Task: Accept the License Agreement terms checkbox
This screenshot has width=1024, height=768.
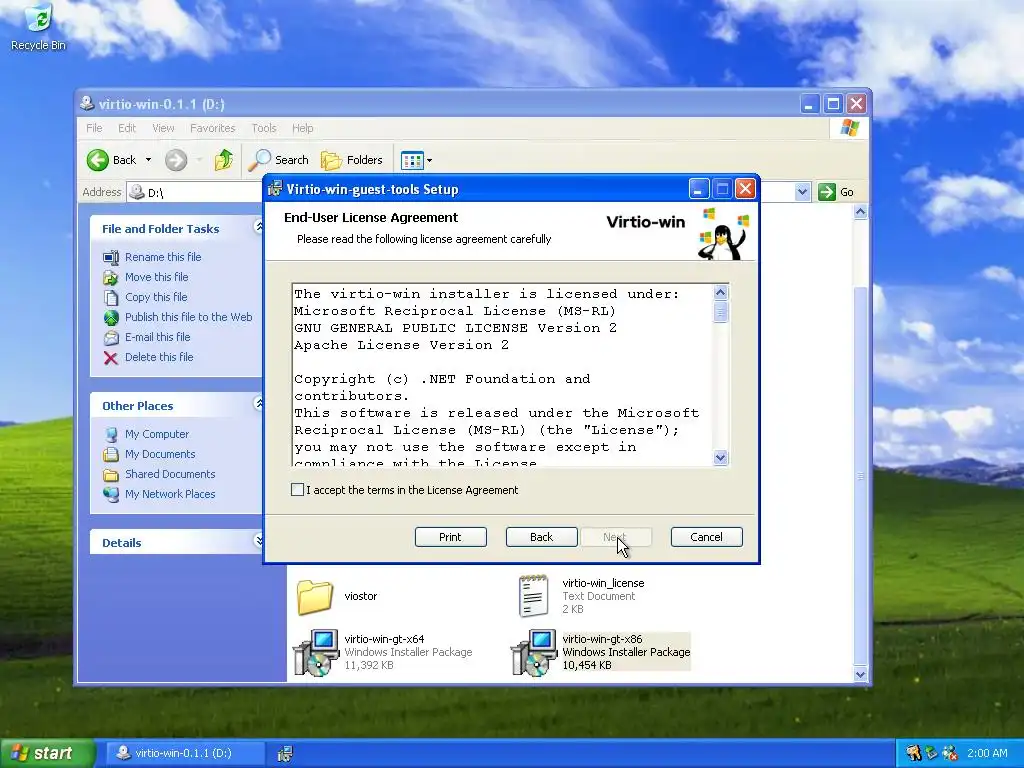Action: 297,490
